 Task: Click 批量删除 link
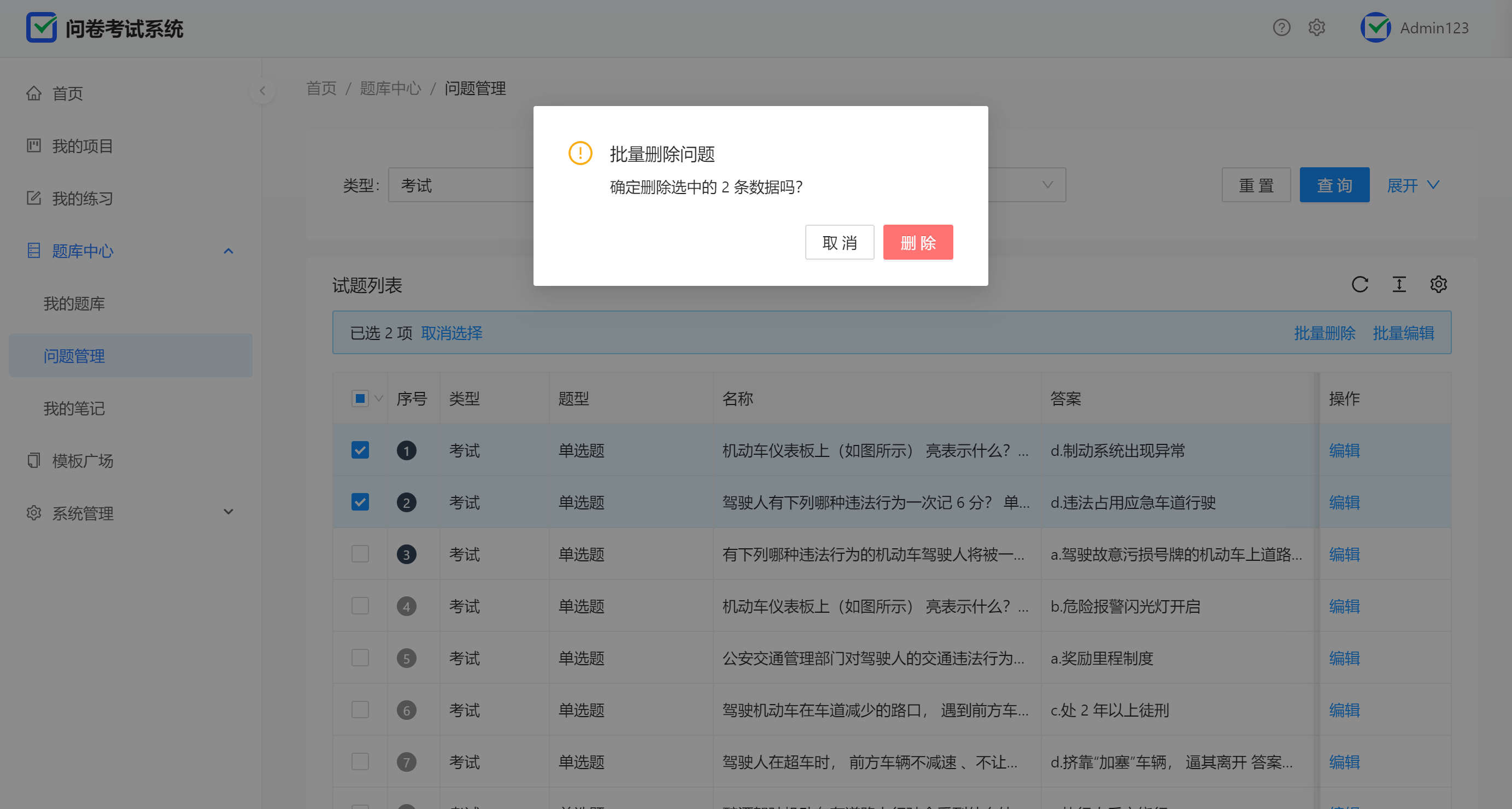click(x=1324, y=333)
